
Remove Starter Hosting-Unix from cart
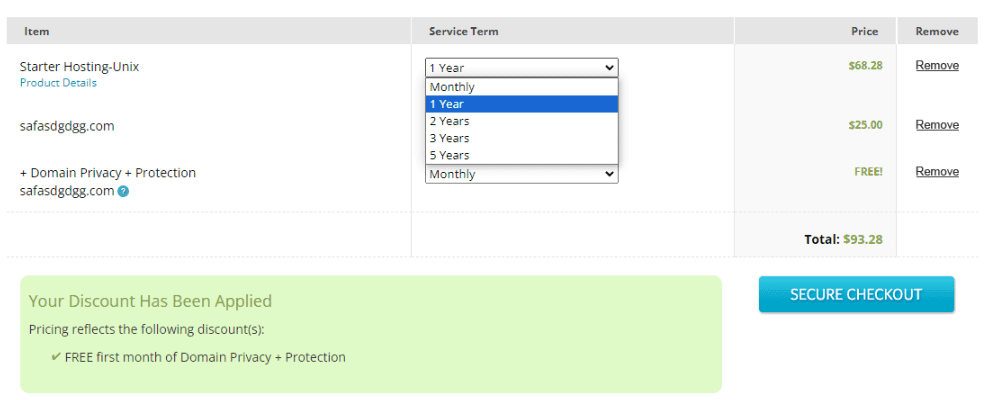[937, 65]
